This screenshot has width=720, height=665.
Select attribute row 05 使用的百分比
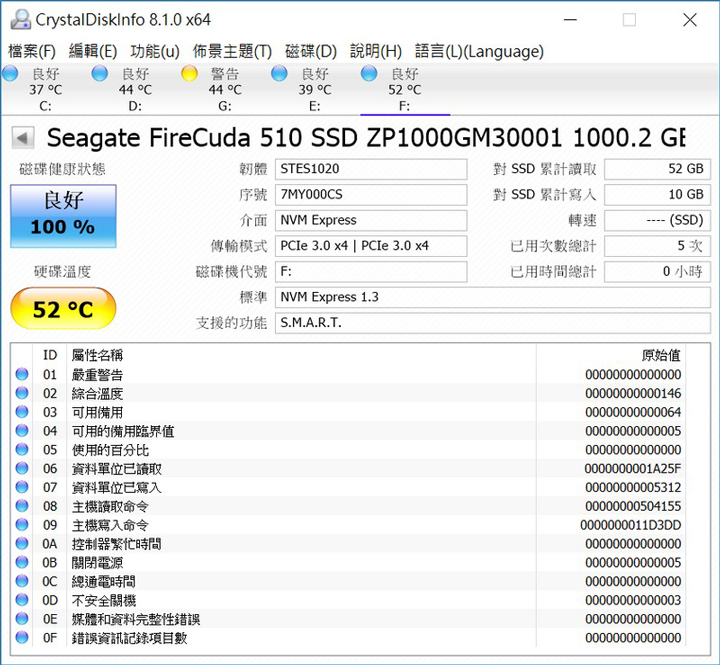pos(349,450)
